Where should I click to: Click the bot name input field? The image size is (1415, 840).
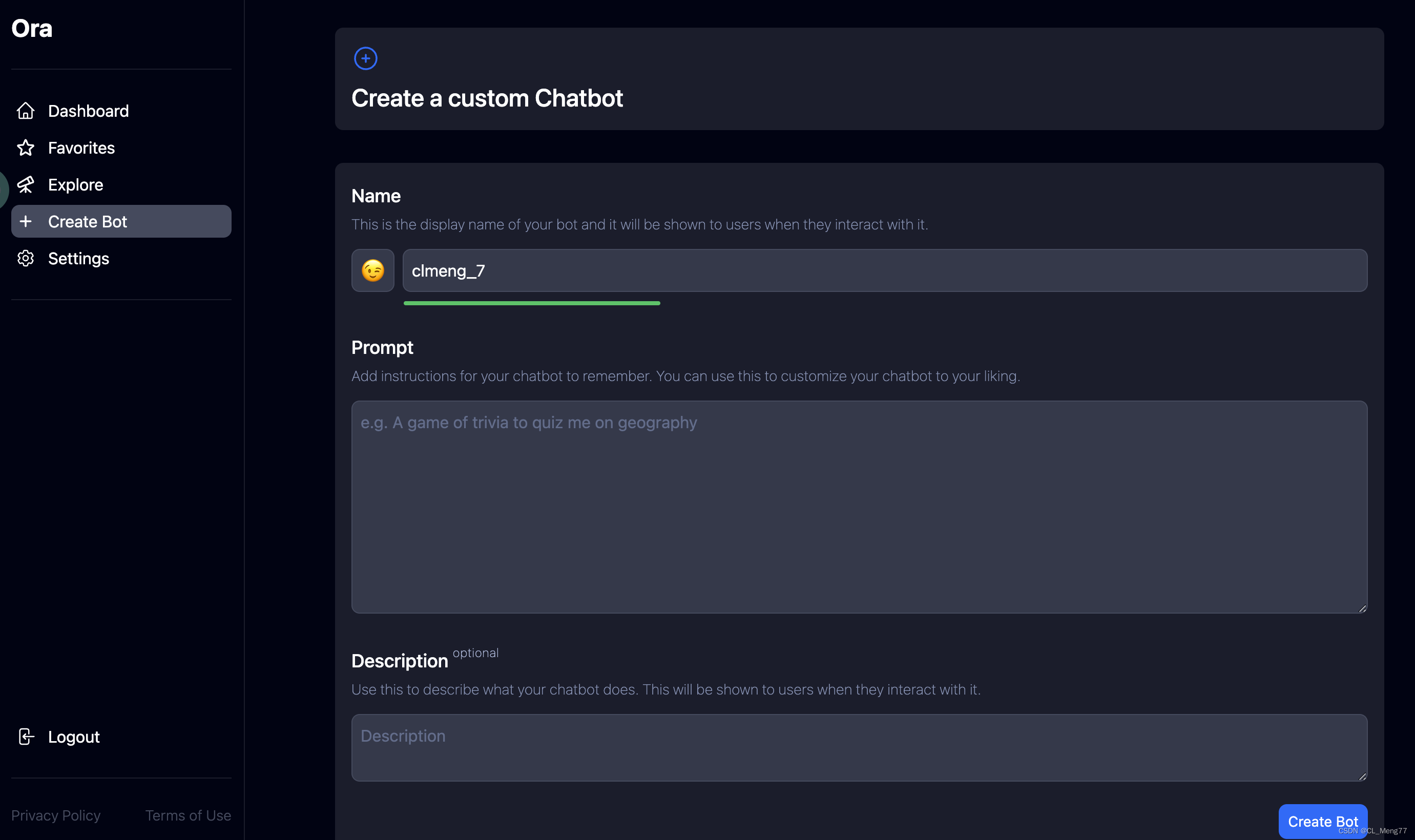click(x=885, y=270)
